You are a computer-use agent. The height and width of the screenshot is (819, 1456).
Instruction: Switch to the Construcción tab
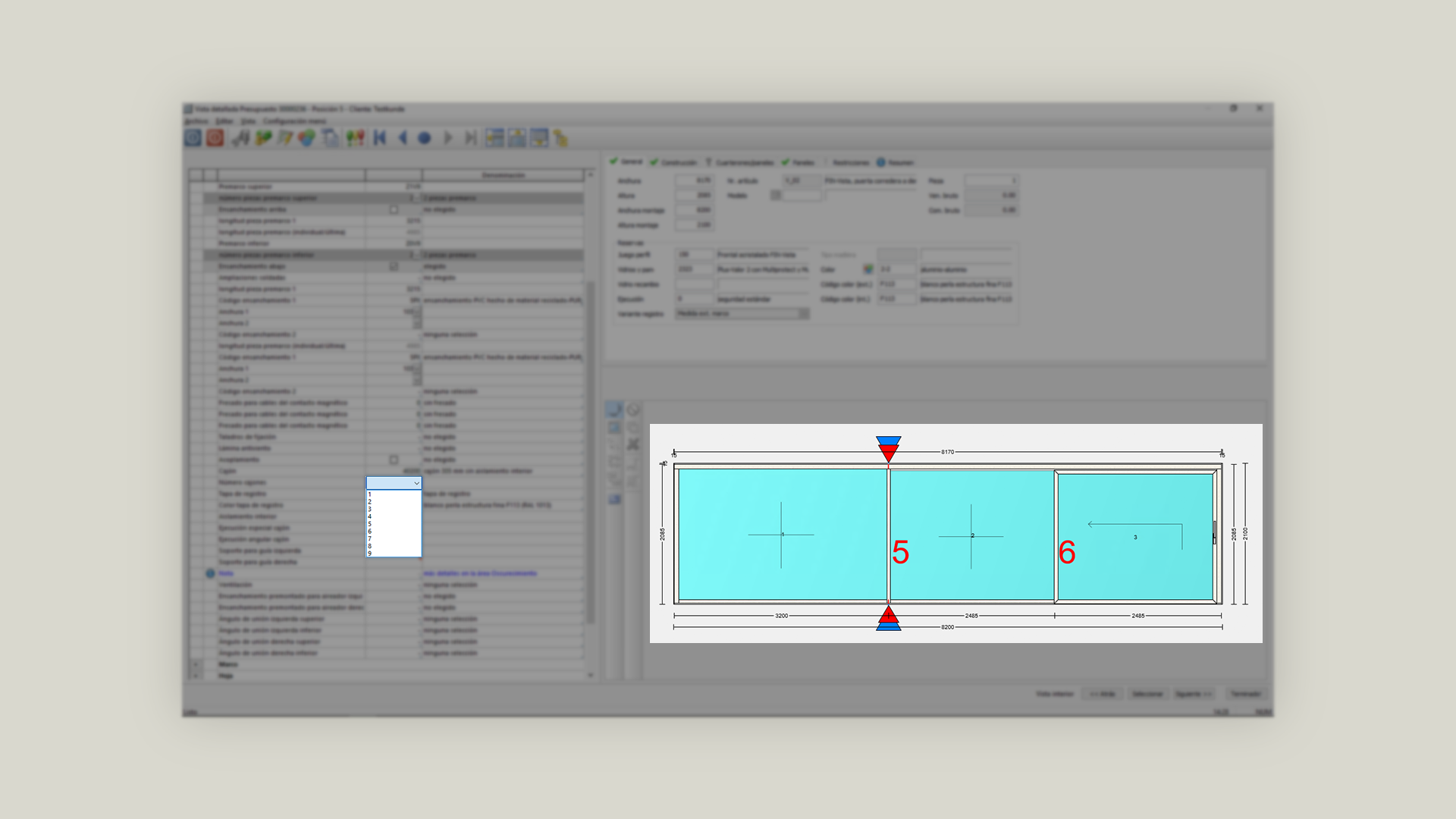[x=673, y=162]
